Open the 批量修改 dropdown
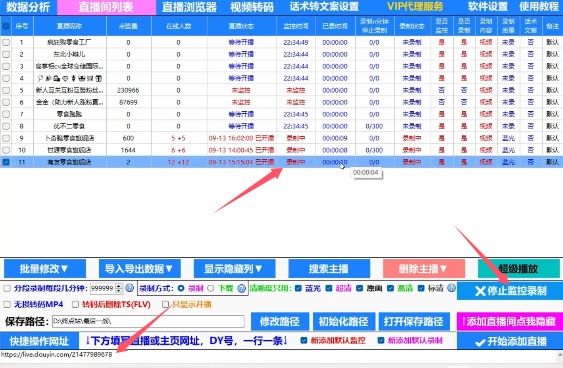 click(45, 269)
